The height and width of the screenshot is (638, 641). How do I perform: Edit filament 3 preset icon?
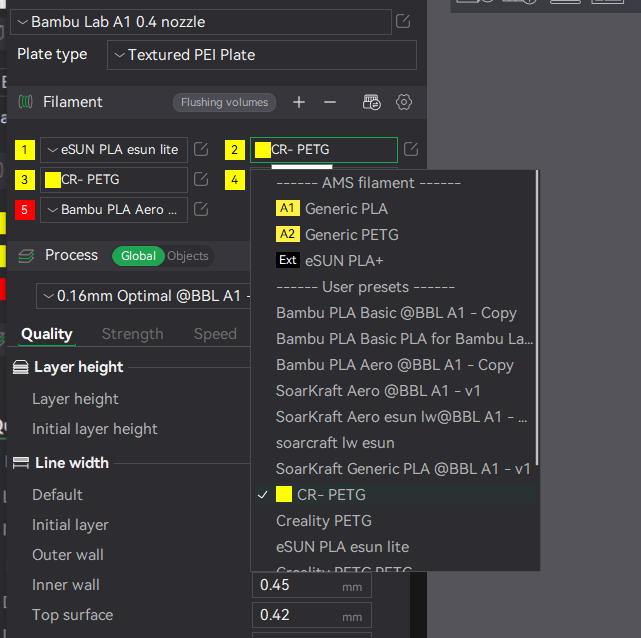coord(201,179)
